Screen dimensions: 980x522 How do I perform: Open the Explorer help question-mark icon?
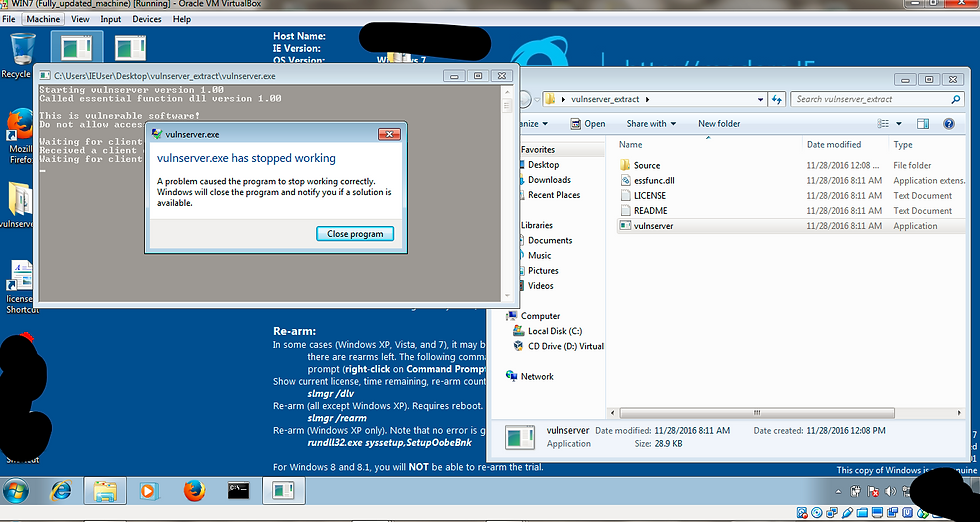tap(948, 124)
